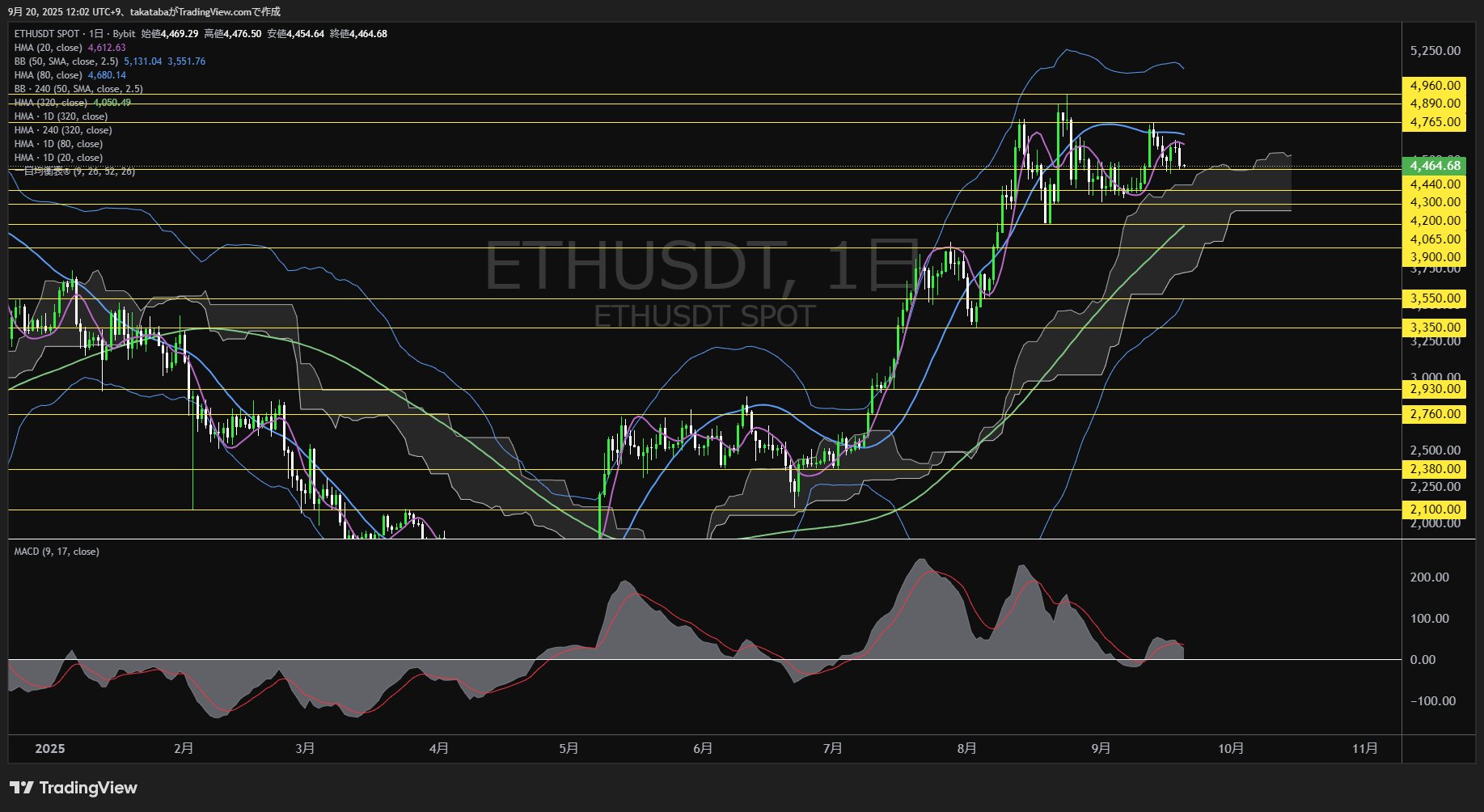Image resolution: width=1484 pixels, height=812 pixels.
Task: Select the HMA · 1D (80, close) legend
Action: 58,144
